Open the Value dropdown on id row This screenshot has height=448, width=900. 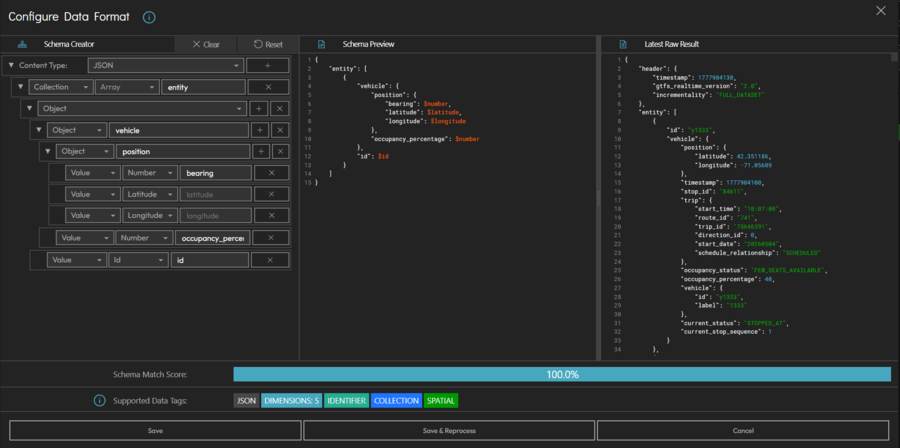point(77,260)
